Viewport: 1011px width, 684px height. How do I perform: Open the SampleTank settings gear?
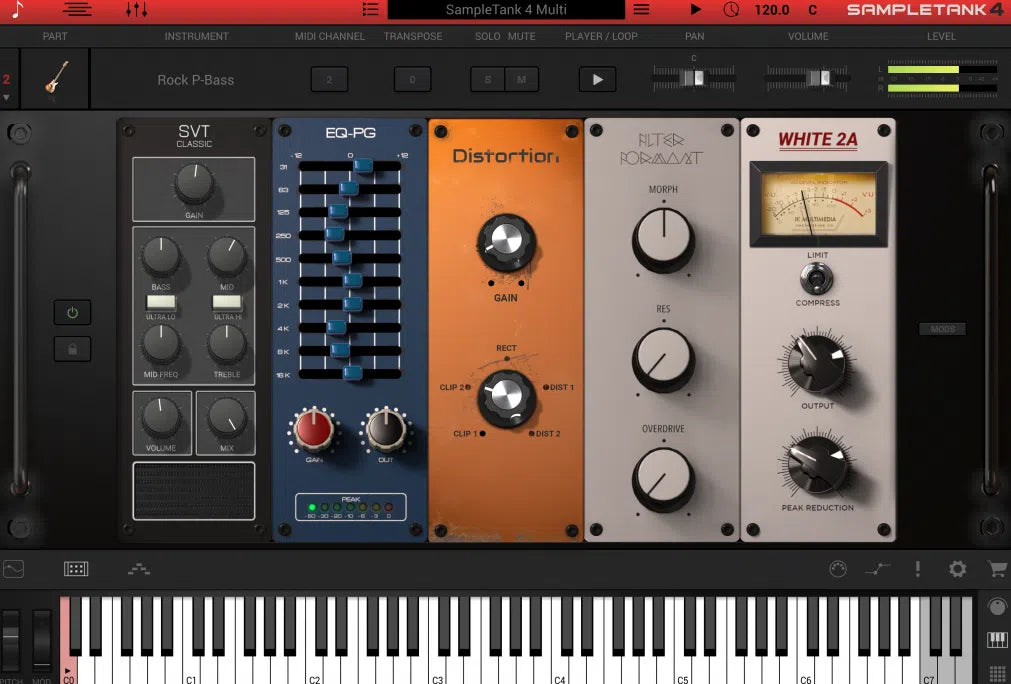pos(957,568)
